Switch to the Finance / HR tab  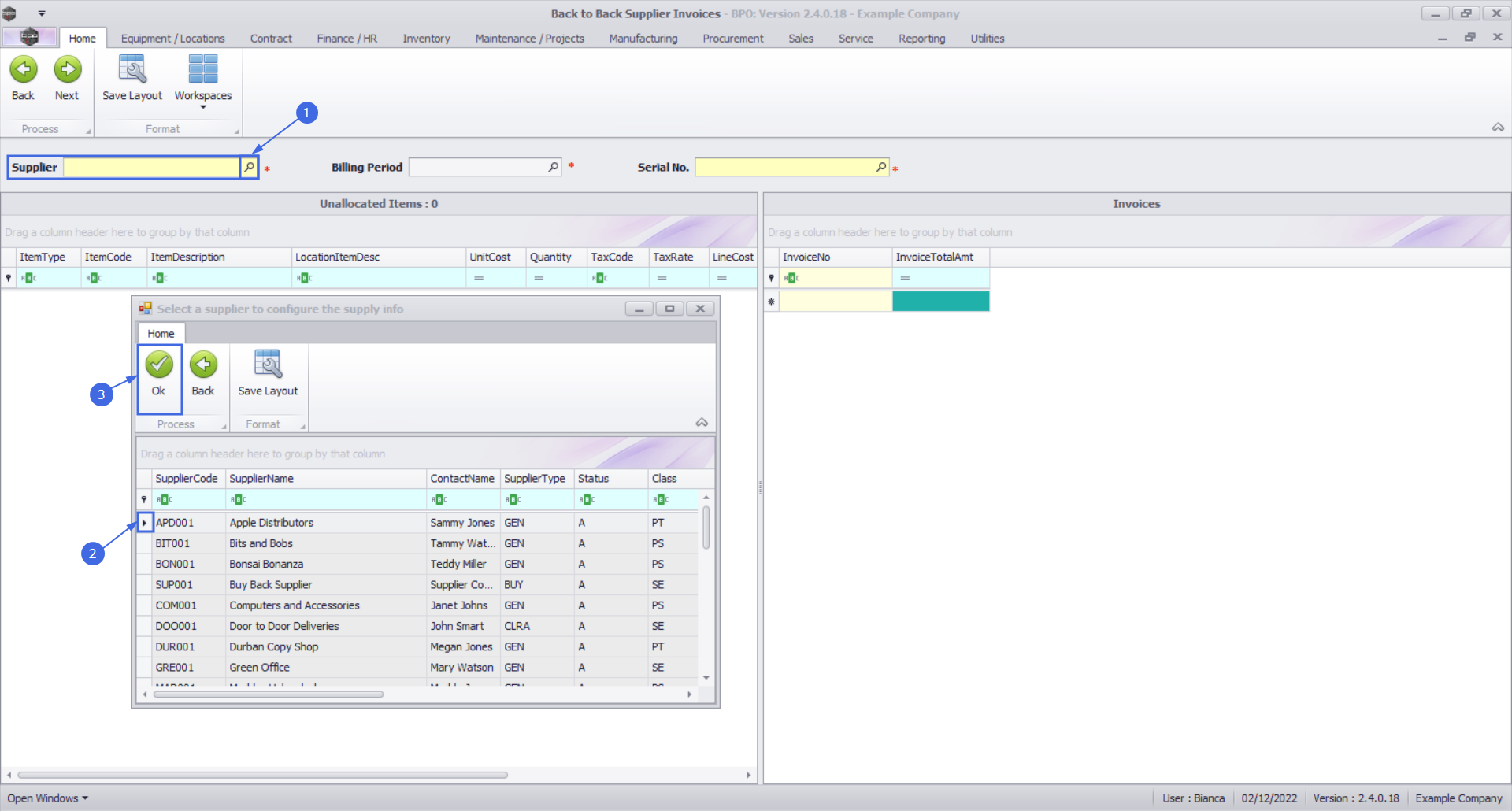pos(346,39)
